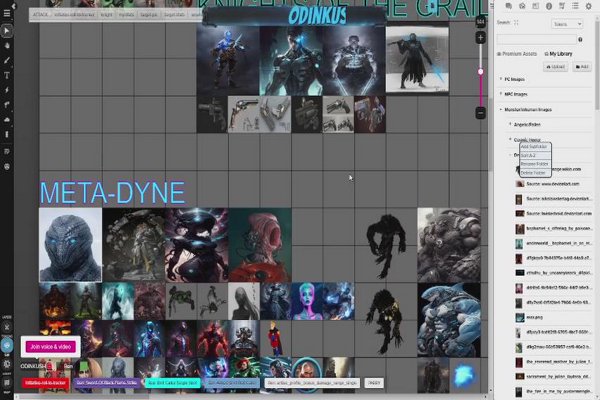Select the 'Source: www.deviantart.com' library item
The image size is (600, 400).
click(x=553, y=184)
